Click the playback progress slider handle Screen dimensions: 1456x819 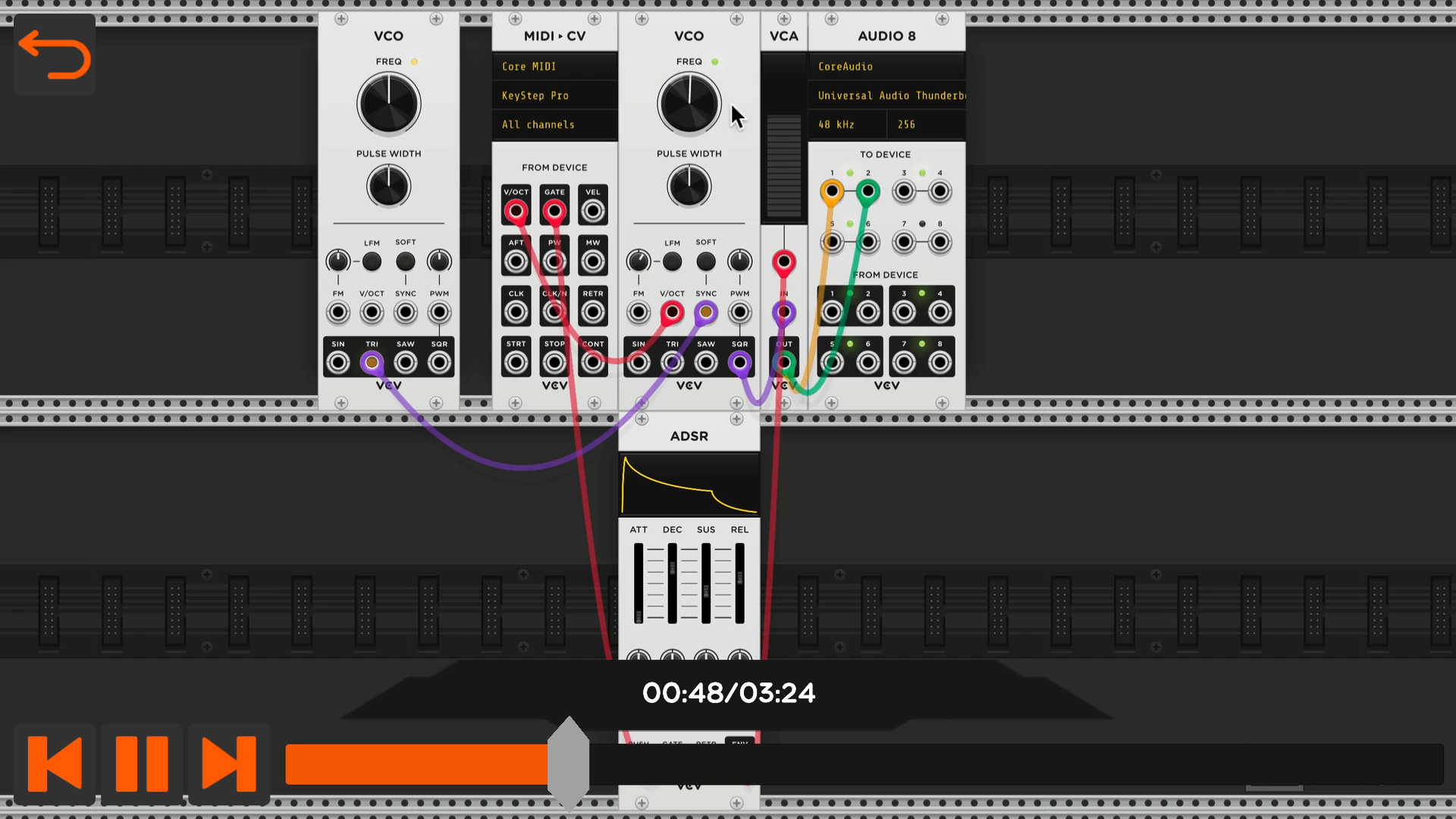click(568, 764)
